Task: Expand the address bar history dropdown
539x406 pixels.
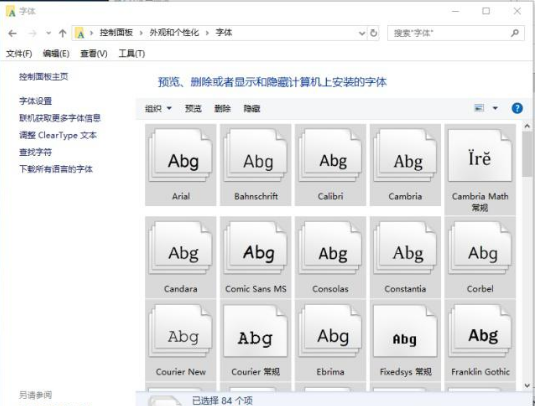Action: (x=362, y=33)
